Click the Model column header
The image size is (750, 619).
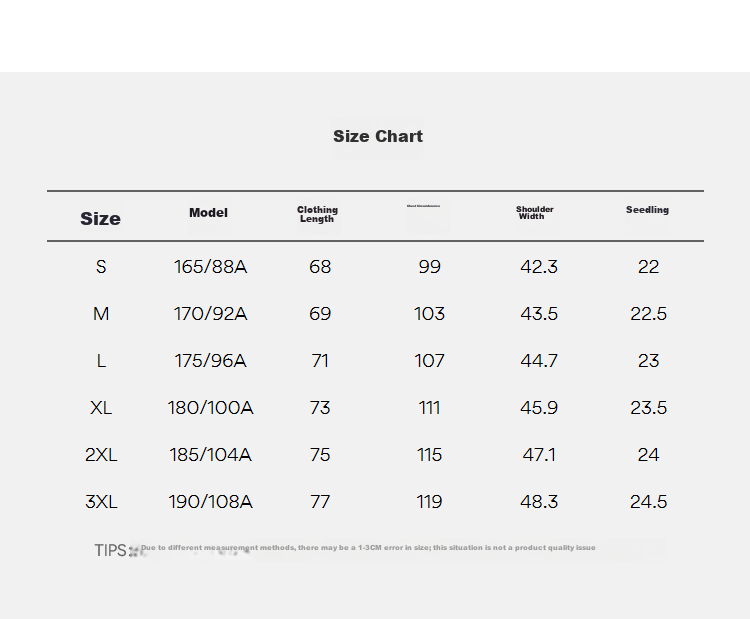click(208, 212)
